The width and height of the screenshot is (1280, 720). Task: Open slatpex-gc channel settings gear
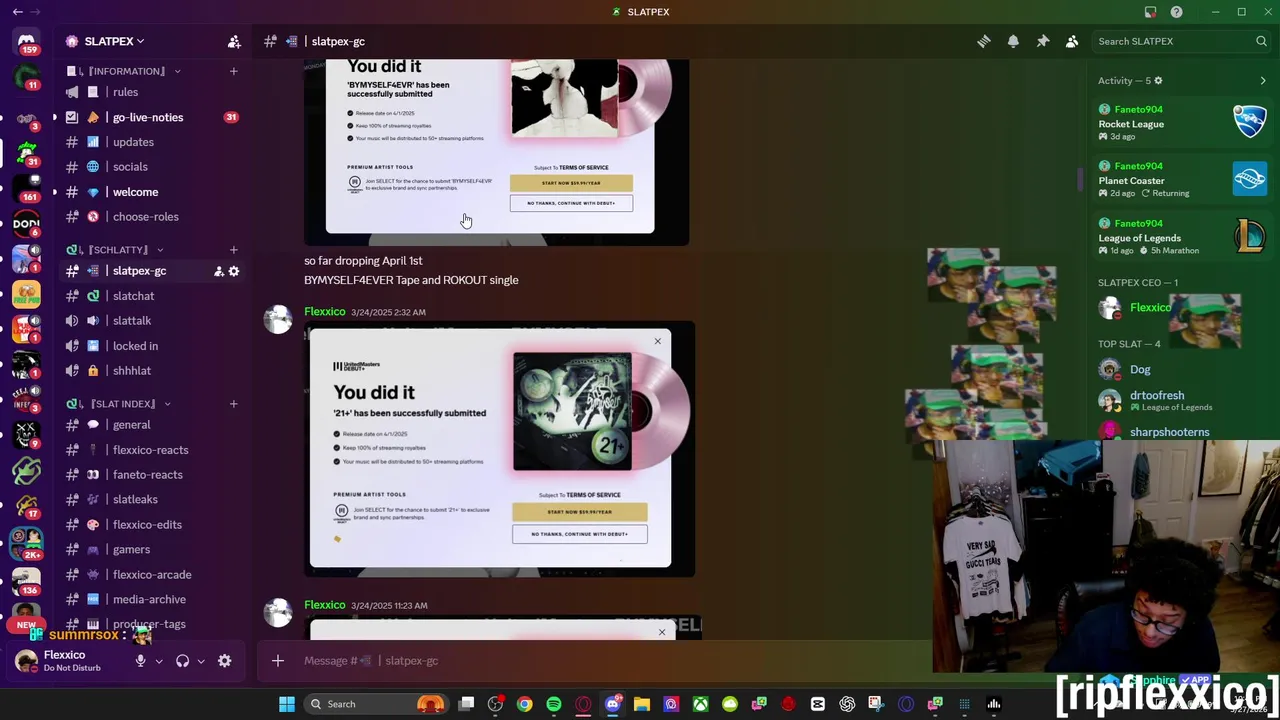tap(234, 271)
